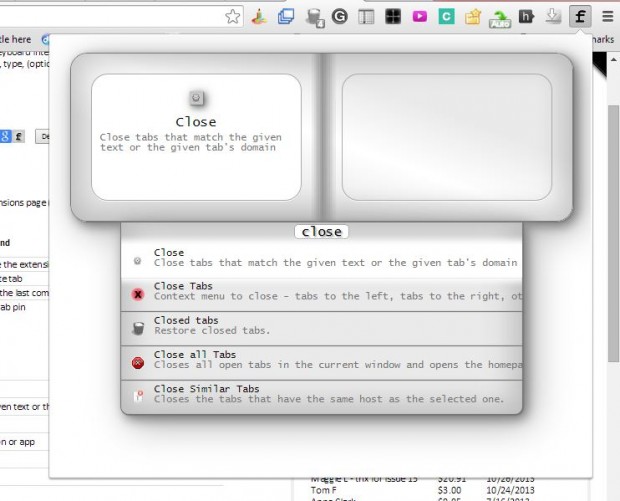The width and height of the screenshot is (620, 501).
Task: Open the Chrome hamburger menu
Action: coord(607,16)
